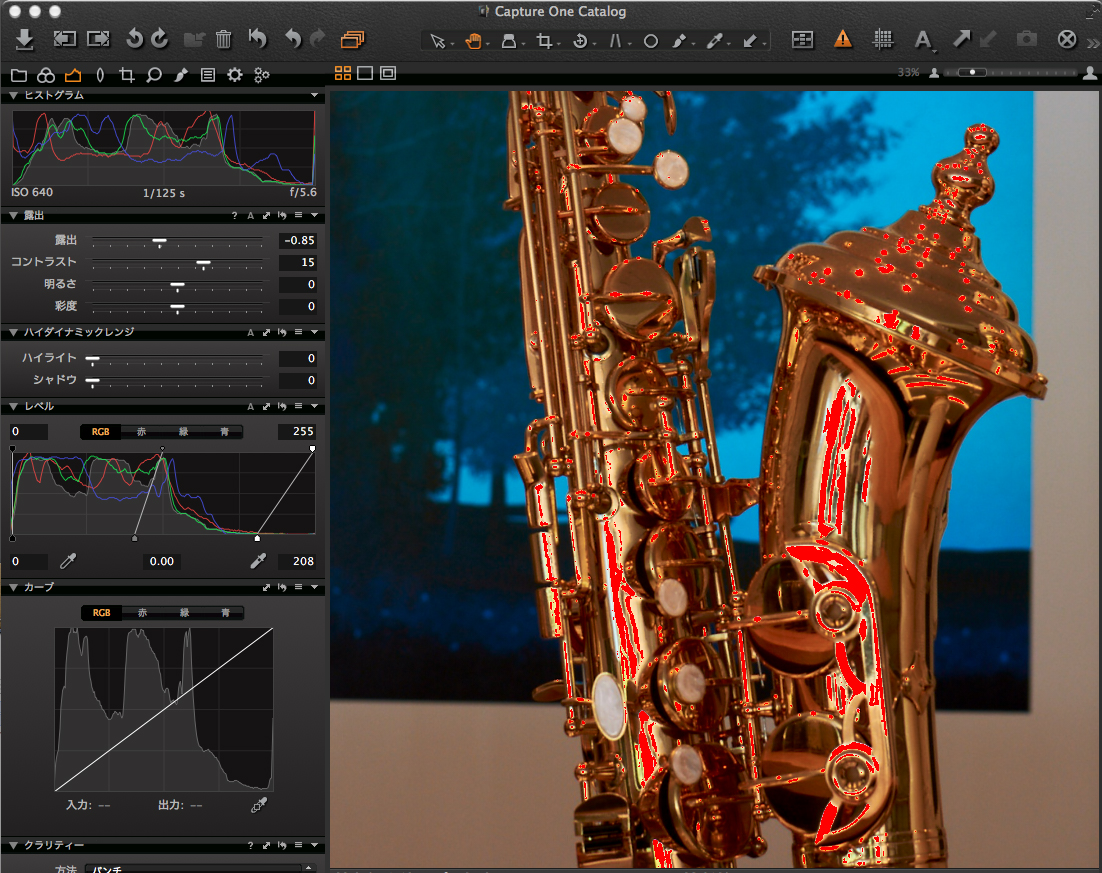Select the 緑 channel in the Curve panel
1102x873 pixels.
[184, 613]
